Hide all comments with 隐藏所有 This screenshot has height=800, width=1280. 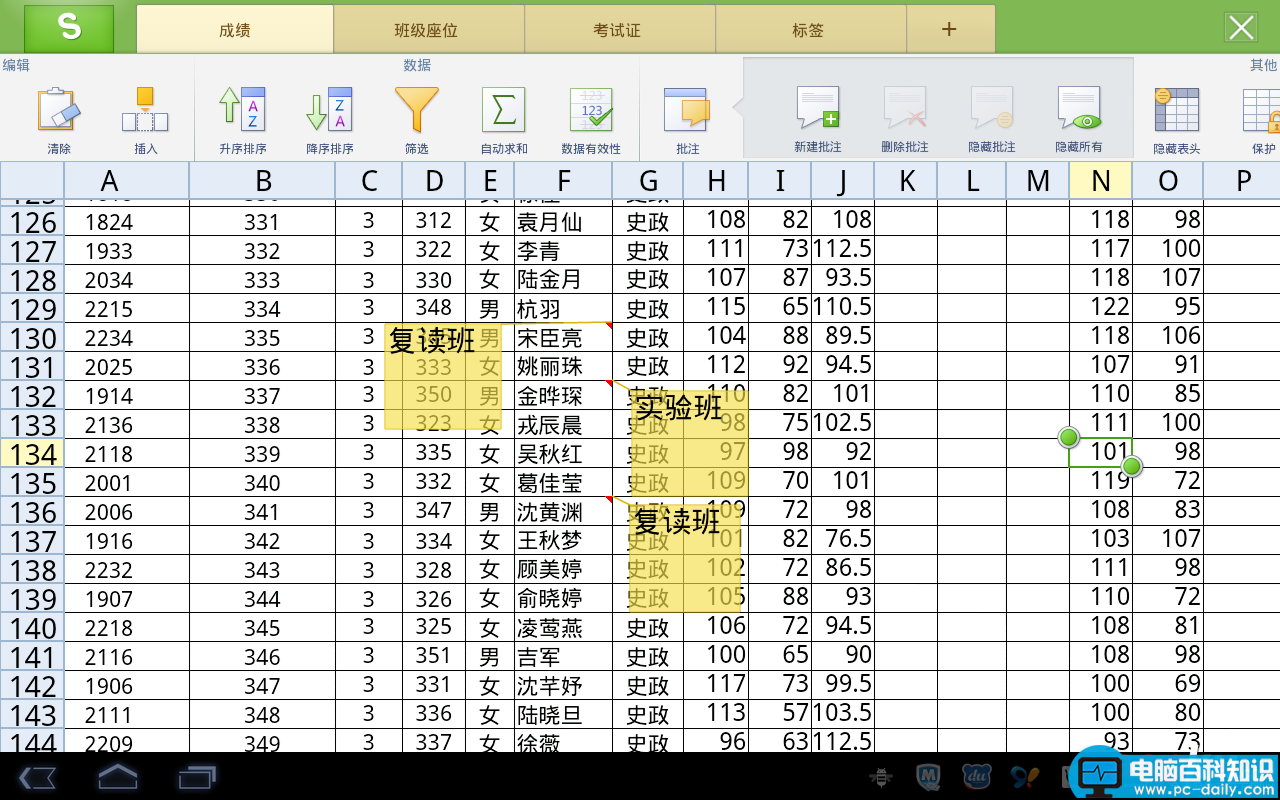pyautogui.click(x=1079, y=108)
